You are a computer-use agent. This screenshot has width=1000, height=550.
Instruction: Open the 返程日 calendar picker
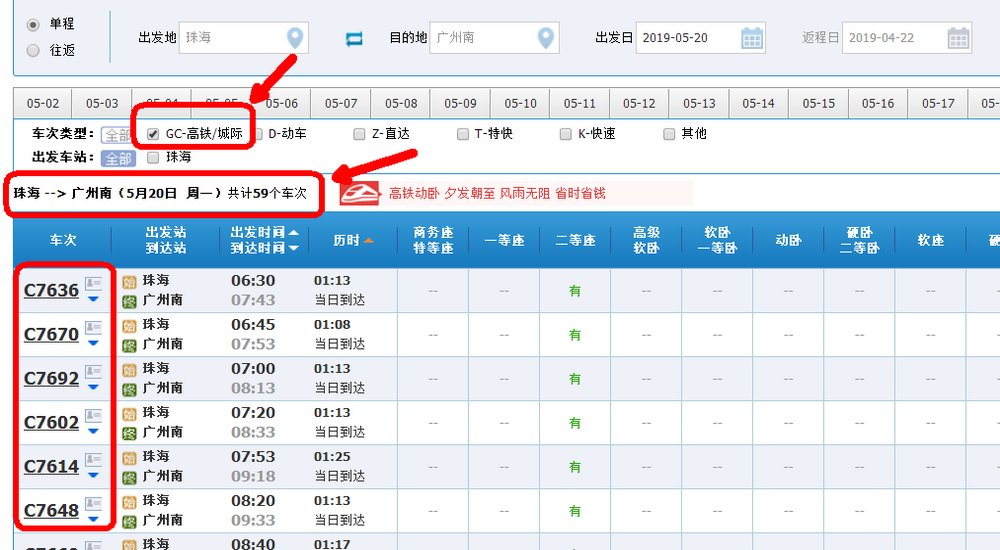pos(958,38)
